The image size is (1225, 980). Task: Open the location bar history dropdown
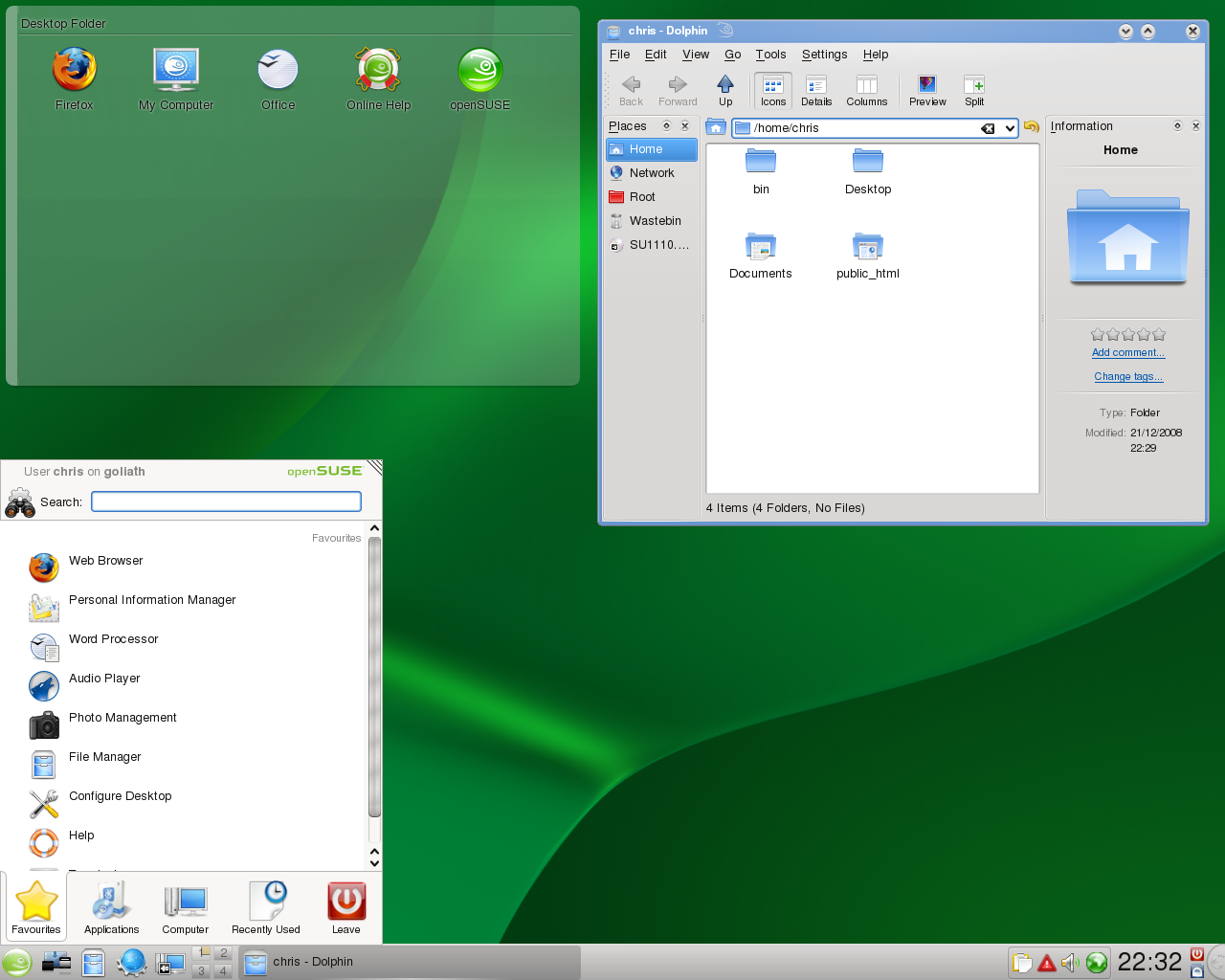(1010, 128)
